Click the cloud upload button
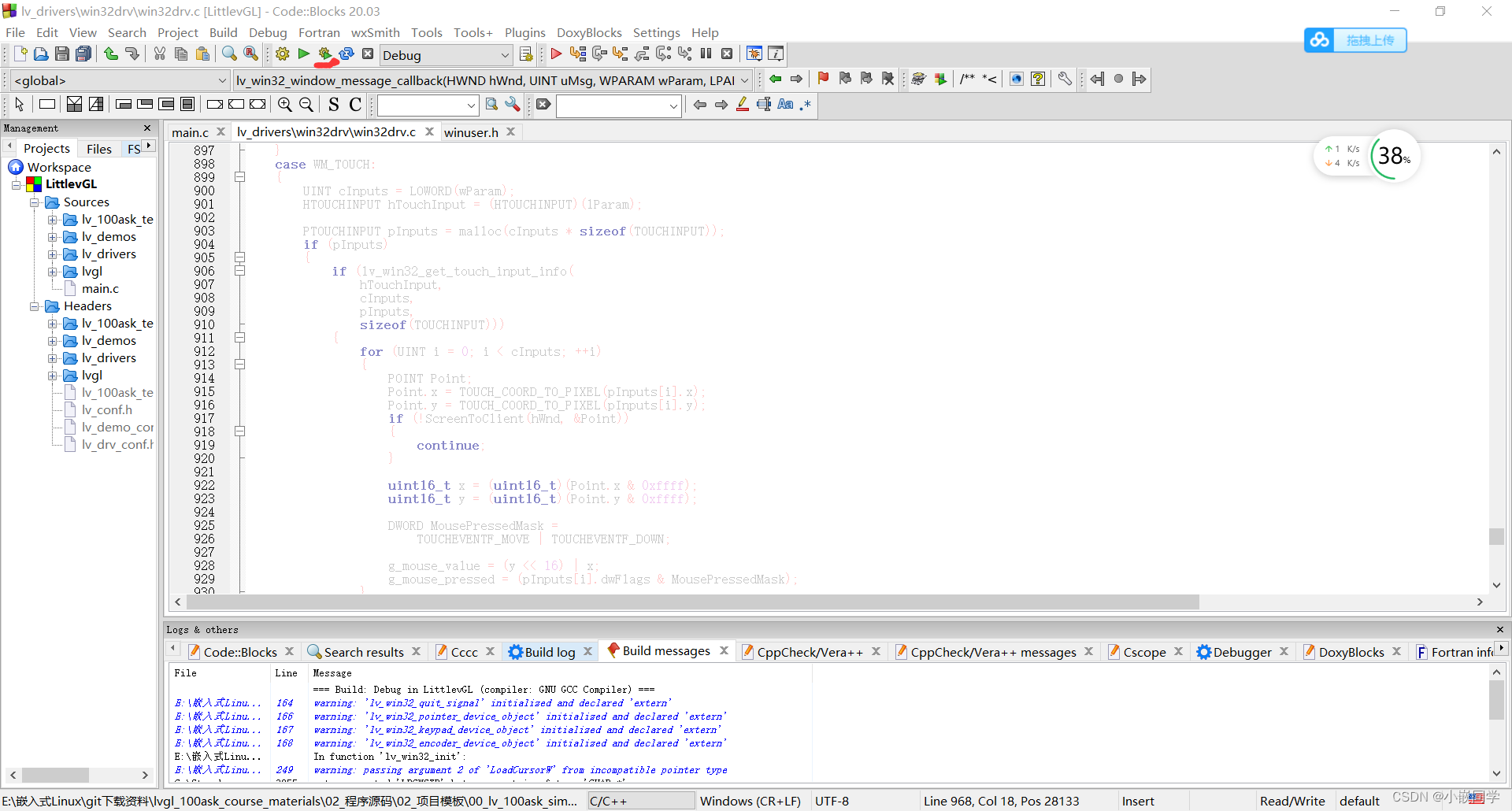This screenshot has height=811, width=1512. coord(1355,40)
